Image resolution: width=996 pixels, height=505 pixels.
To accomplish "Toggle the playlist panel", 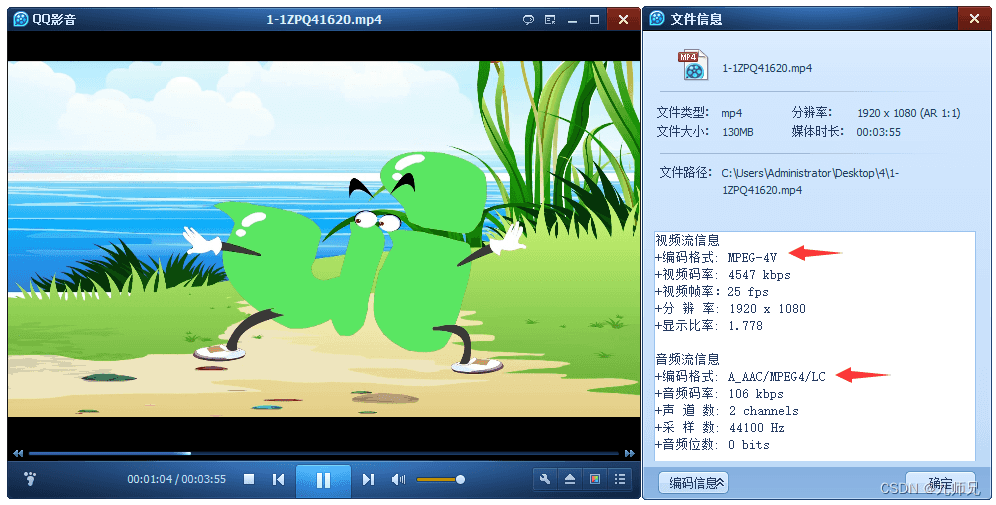I will pyautogui.click(x=620, y=480).
